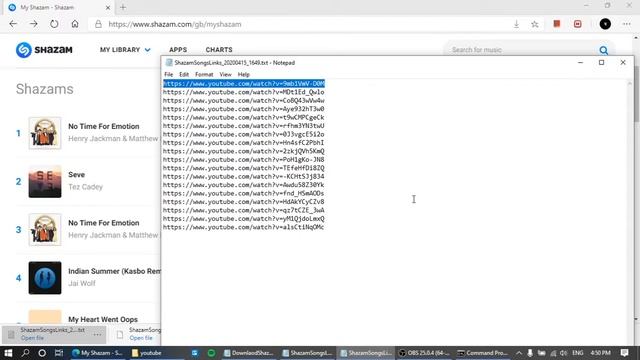Click No Time For Emotion thumbnail, row 1

[x=45, y=133]
